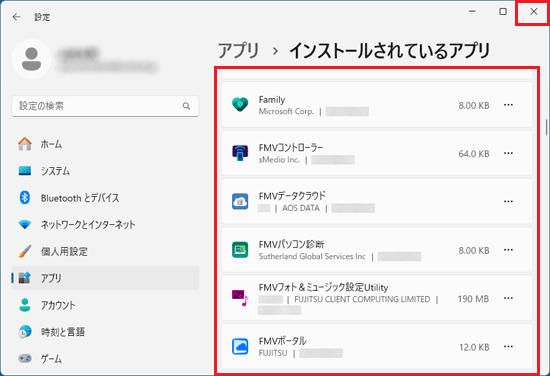This screenshot has height=376, width=550.
Task: Click the app list scrollbar thumb
Action: pos(546,127)
